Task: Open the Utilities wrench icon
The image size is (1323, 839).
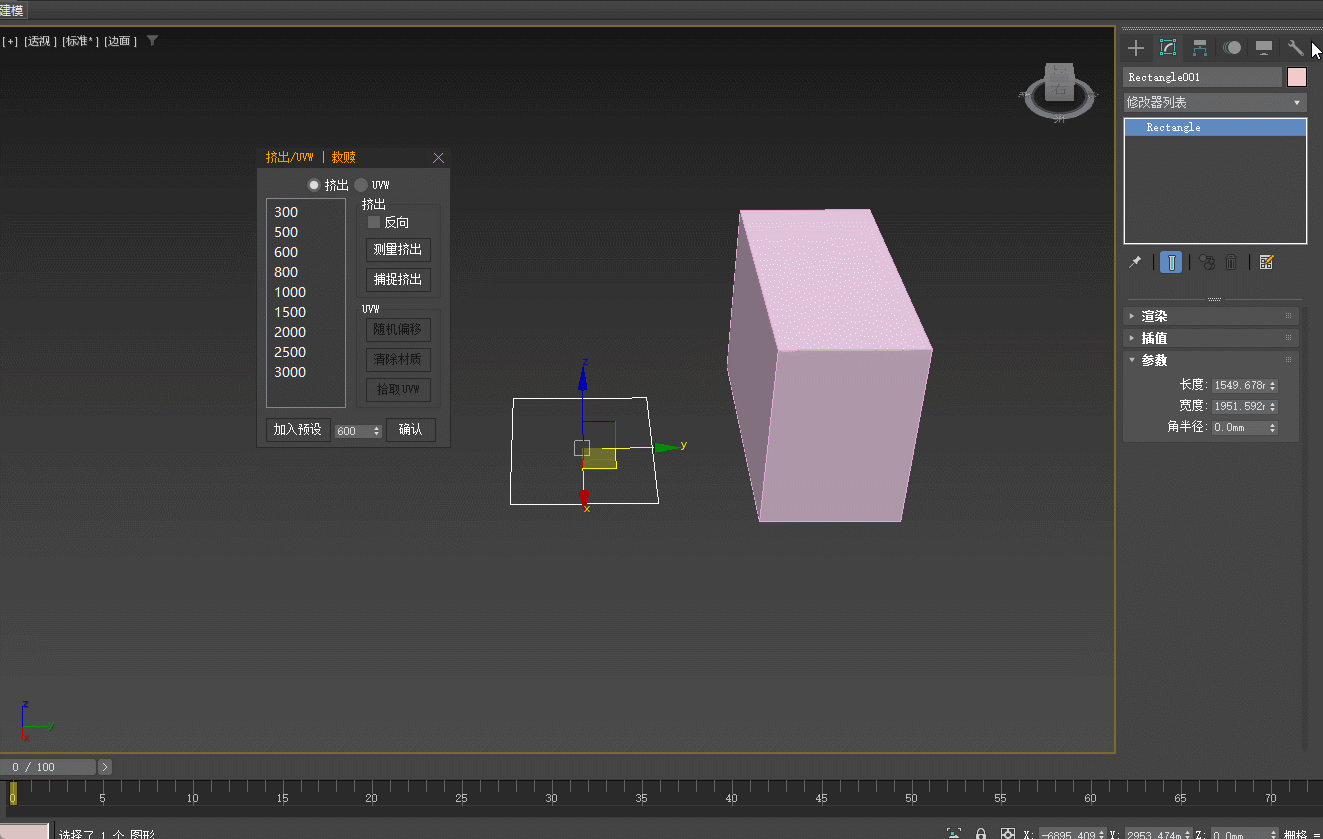Action: pos(1295,48)
